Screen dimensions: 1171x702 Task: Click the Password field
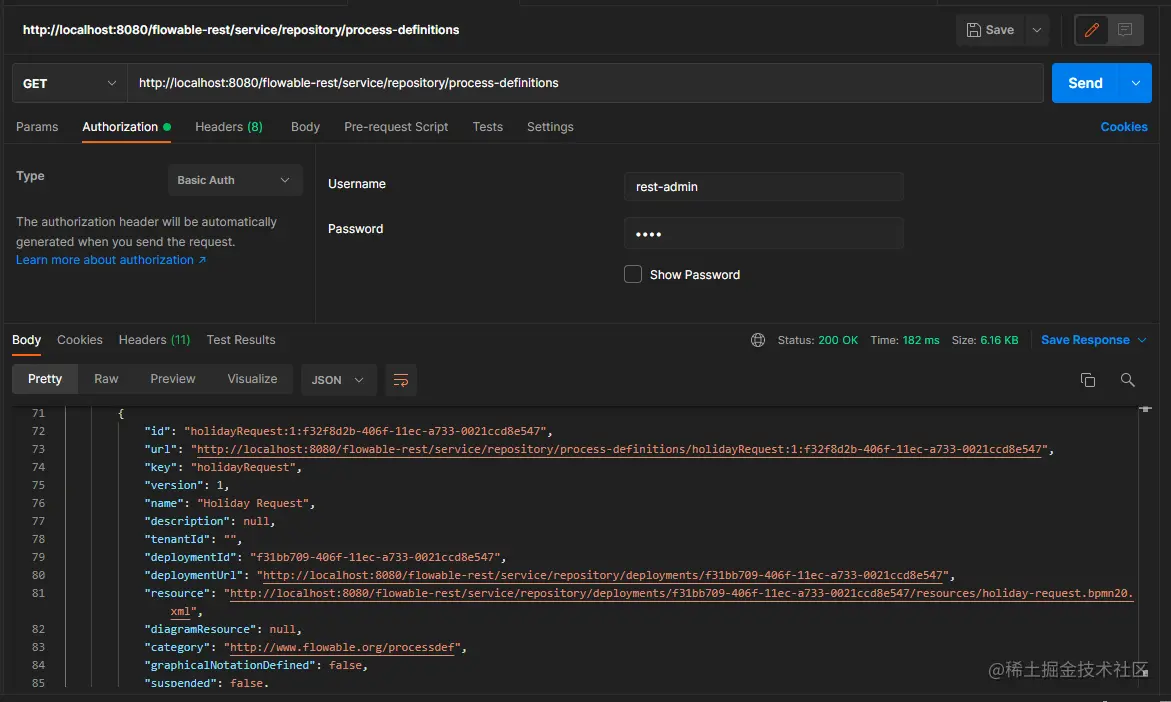click(763, 233)
